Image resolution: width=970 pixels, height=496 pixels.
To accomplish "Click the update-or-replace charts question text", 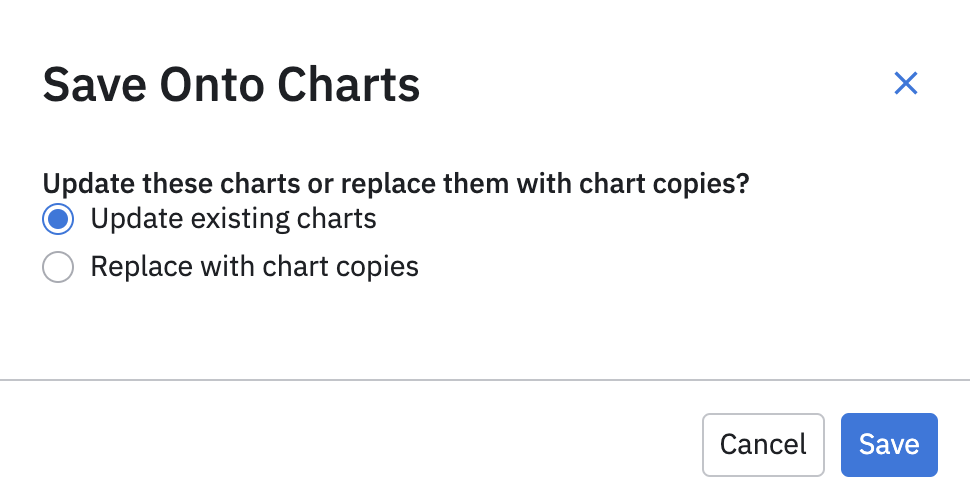I will [x=396, y=184].
